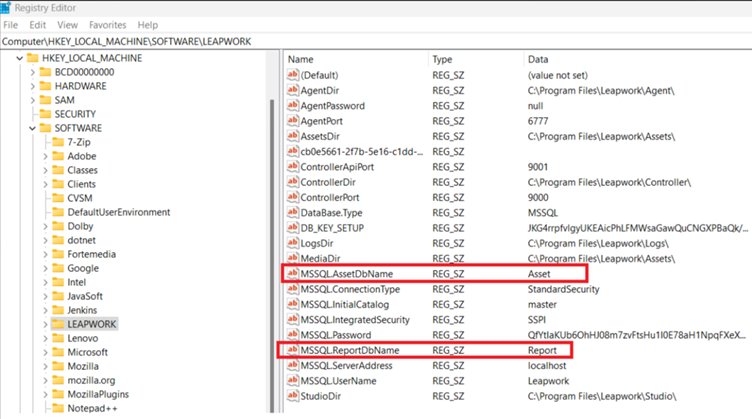Click the folder icon of the Notepad++ key
This screenshot has width=752, height=419.
58,408
